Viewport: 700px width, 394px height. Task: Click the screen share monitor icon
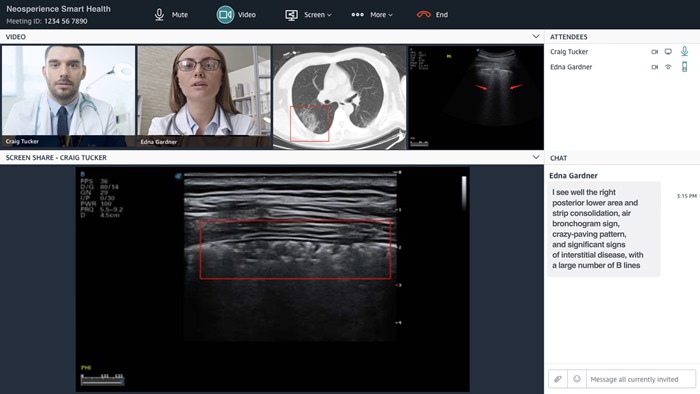tap(292, 15)
